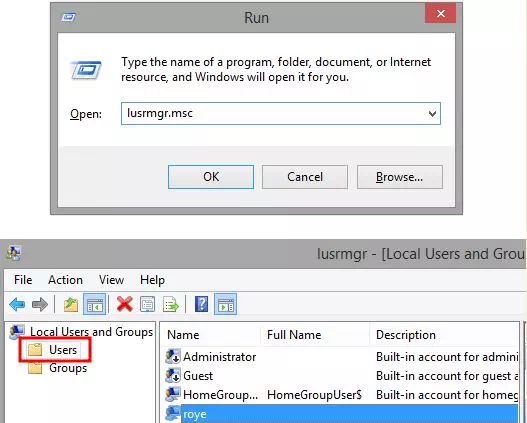Screen dimensions: 527x423
Task: Click HomeGroupUser$ full name cell
Action: coord(314,394)
